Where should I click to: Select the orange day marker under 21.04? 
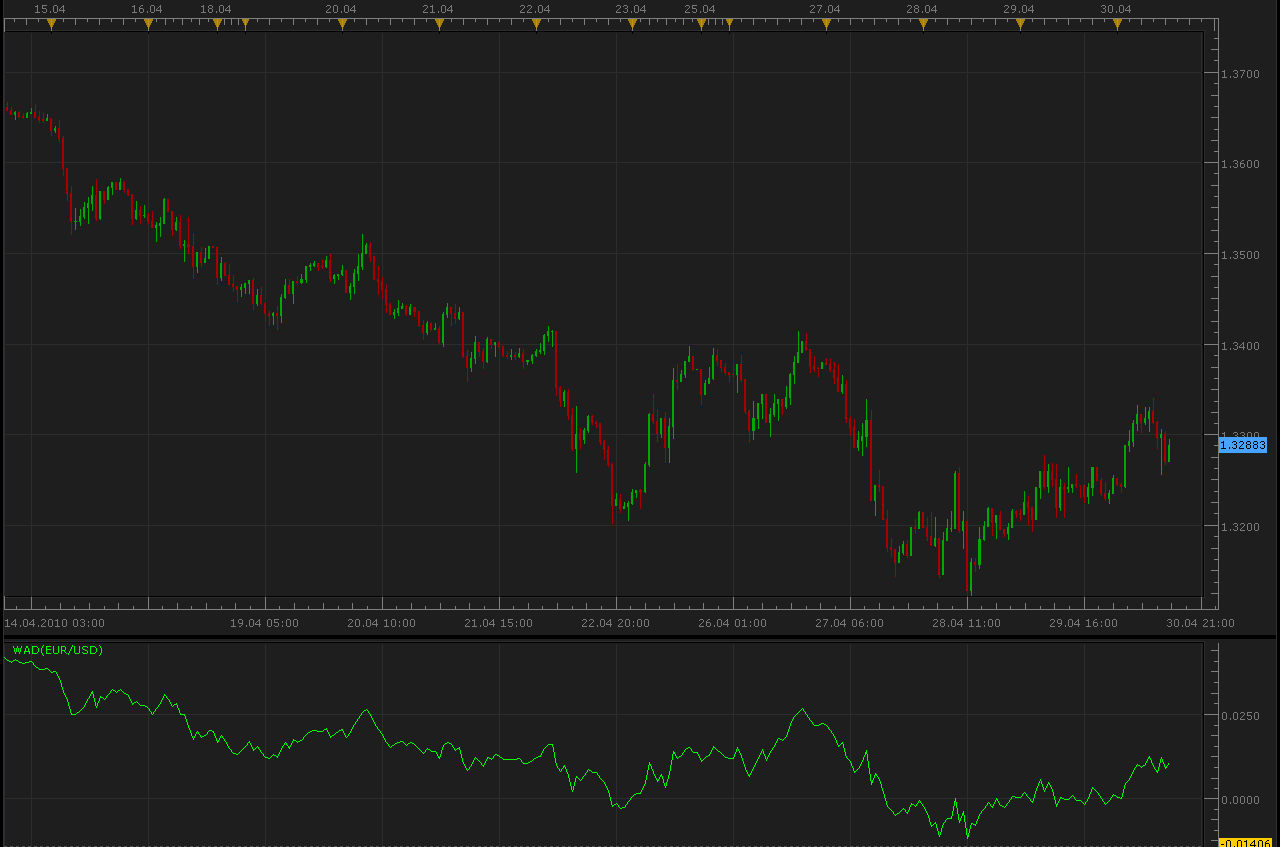(x=439, y=24)
